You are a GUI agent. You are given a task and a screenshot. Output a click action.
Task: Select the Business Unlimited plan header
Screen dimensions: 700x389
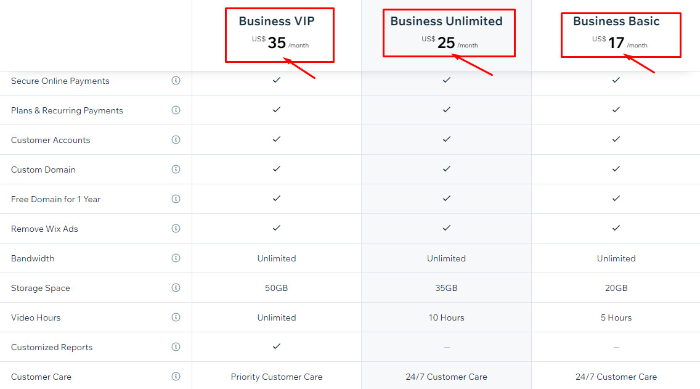click(446, 21)
